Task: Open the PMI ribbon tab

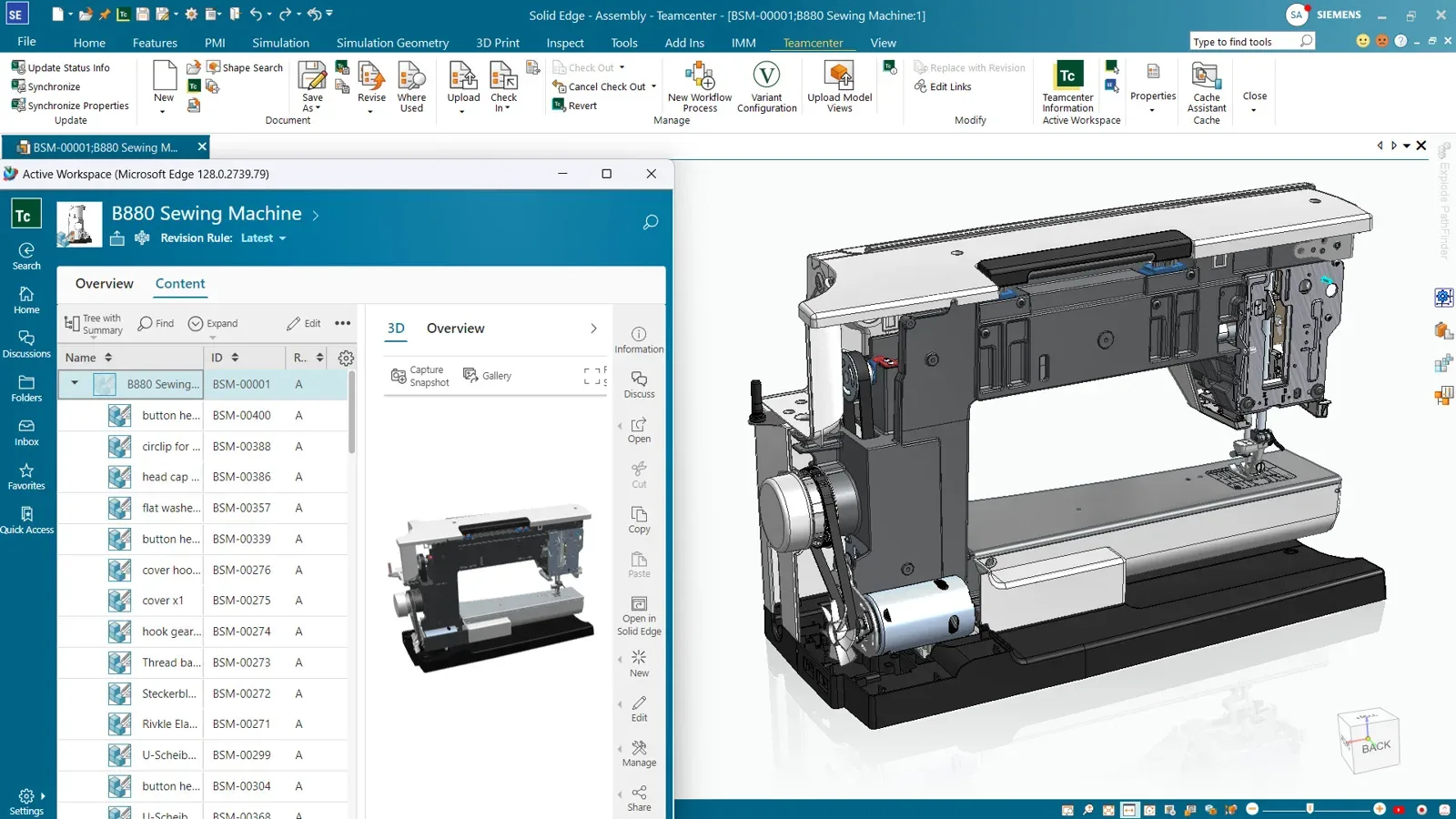Action: coord(215,43)
